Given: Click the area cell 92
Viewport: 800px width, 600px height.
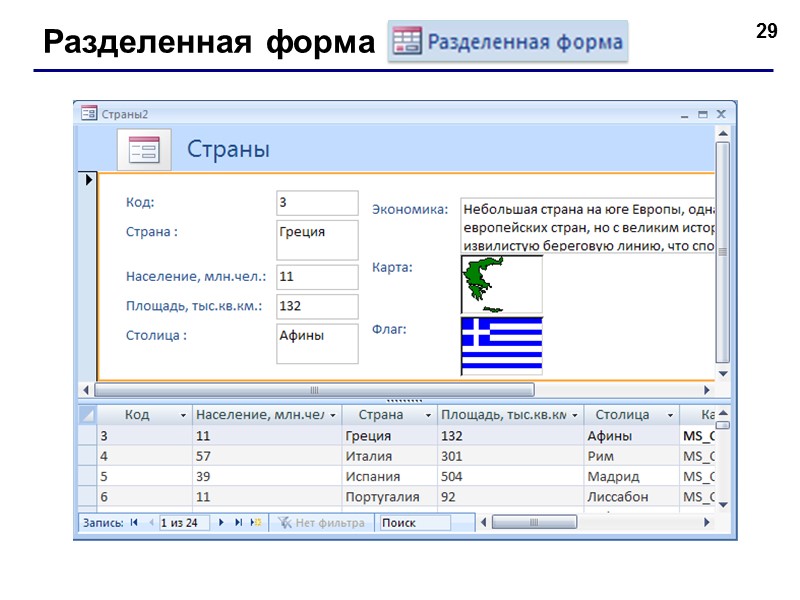Looking at the screenshot, I should (x=510, y=497).
